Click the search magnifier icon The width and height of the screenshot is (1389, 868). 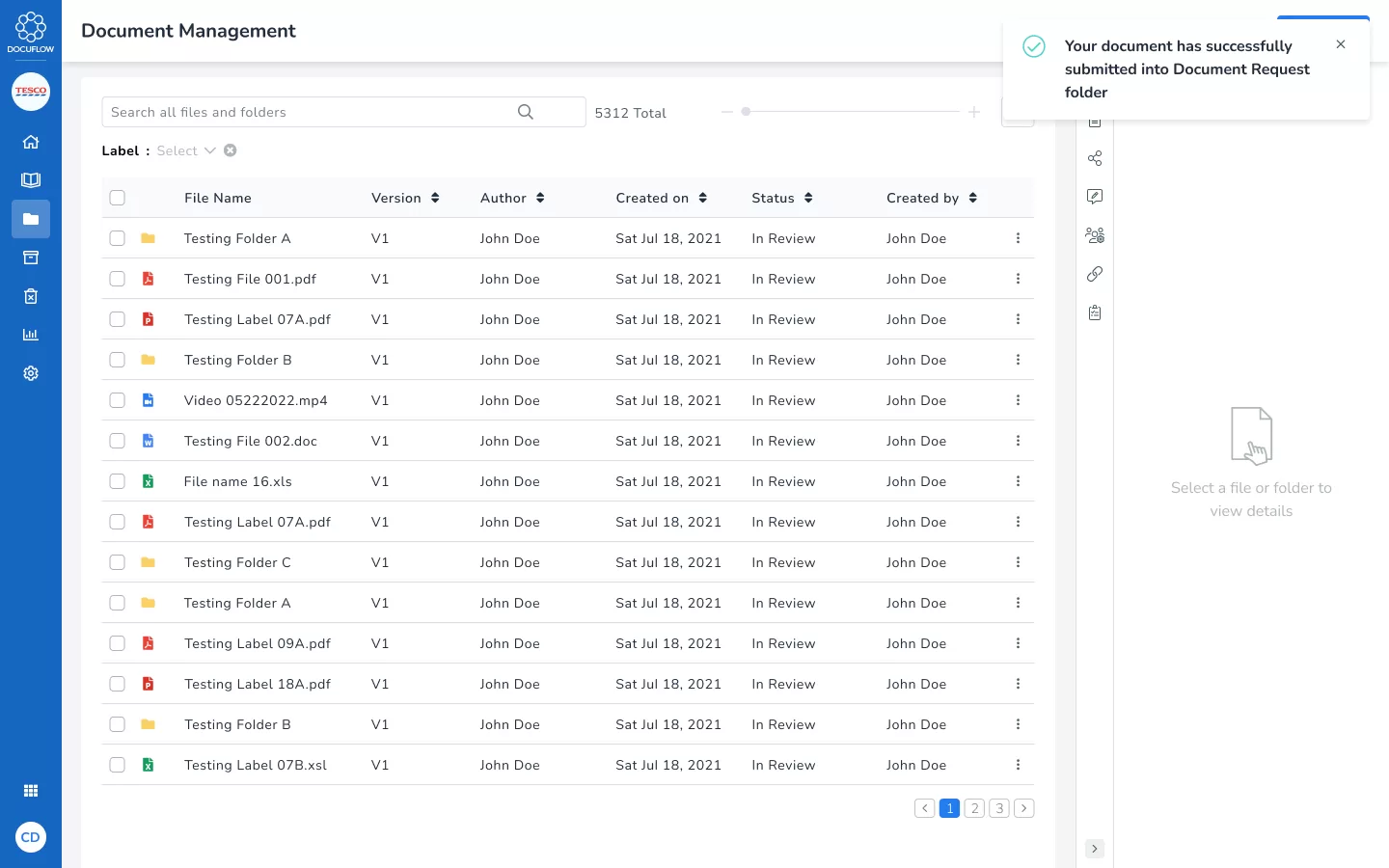pos(526,112)
